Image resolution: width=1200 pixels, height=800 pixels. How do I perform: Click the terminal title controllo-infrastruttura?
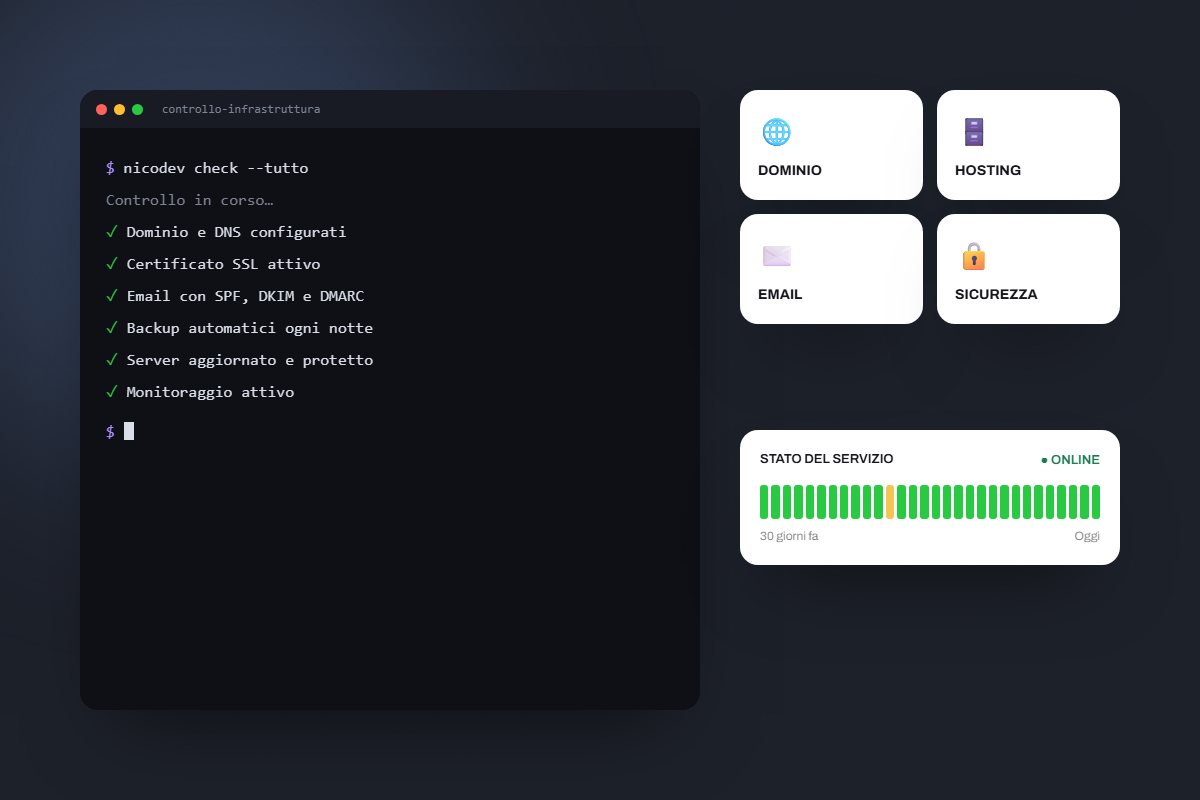coord(241,109)
